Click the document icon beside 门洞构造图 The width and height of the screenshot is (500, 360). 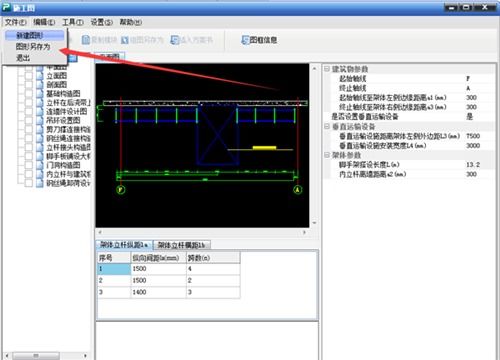[40, 165]
